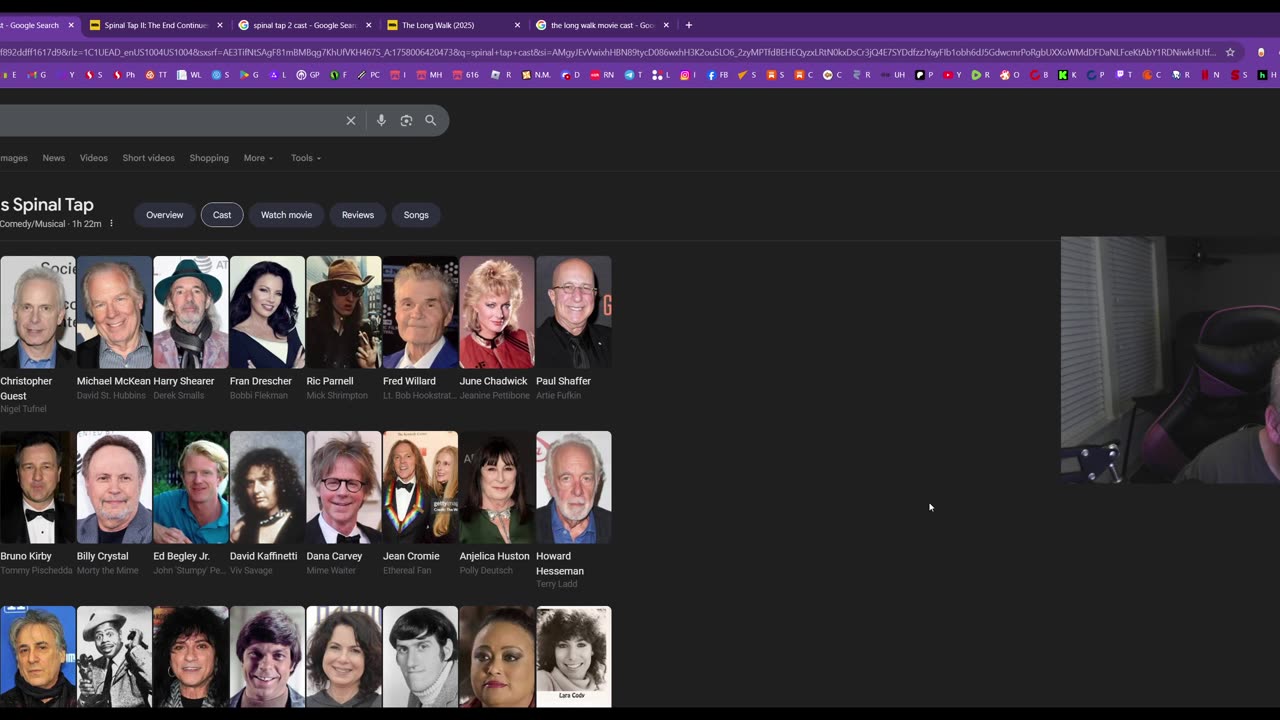Select the News search filter
Screen dimensions: 1280x720
53,158
